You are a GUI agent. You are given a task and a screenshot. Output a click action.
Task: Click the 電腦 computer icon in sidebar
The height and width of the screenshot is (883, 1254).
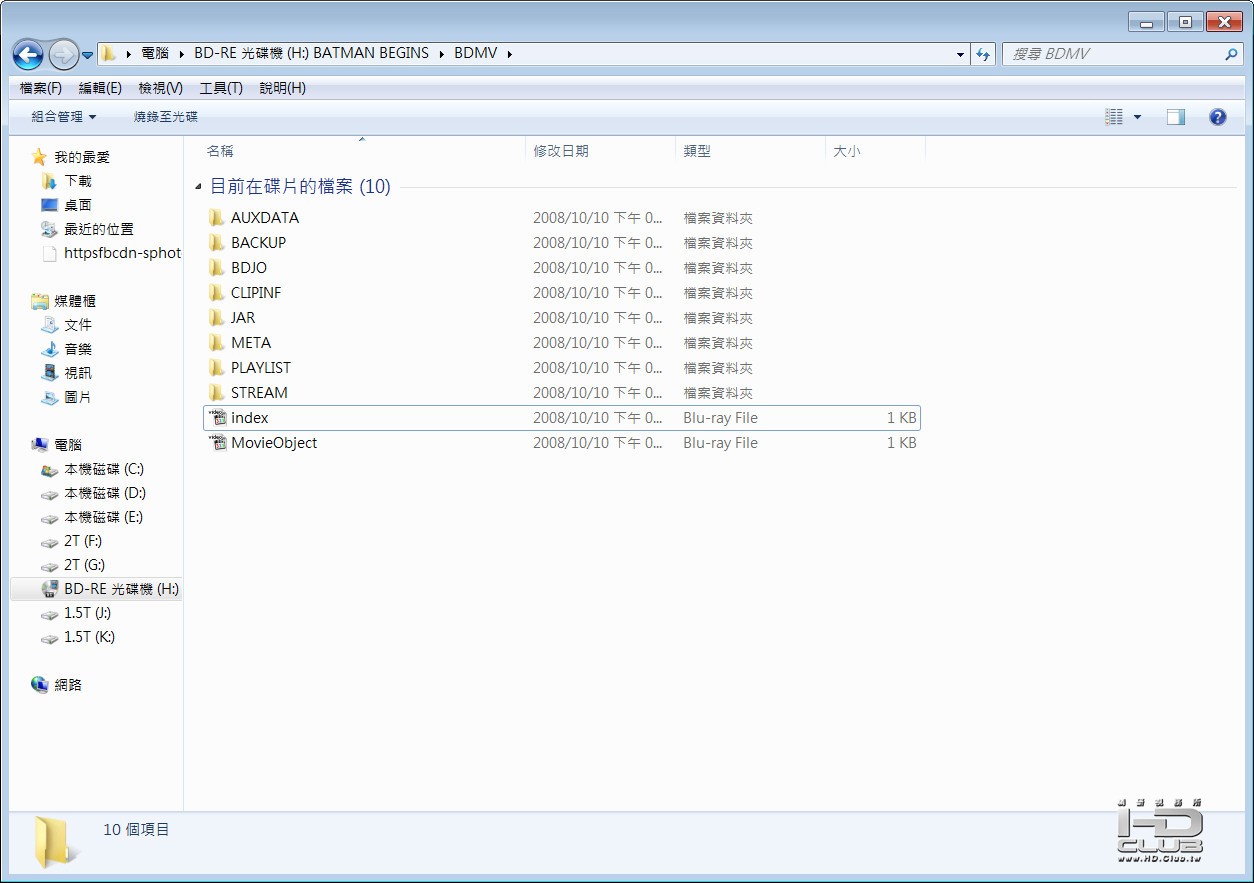[40, 445]
